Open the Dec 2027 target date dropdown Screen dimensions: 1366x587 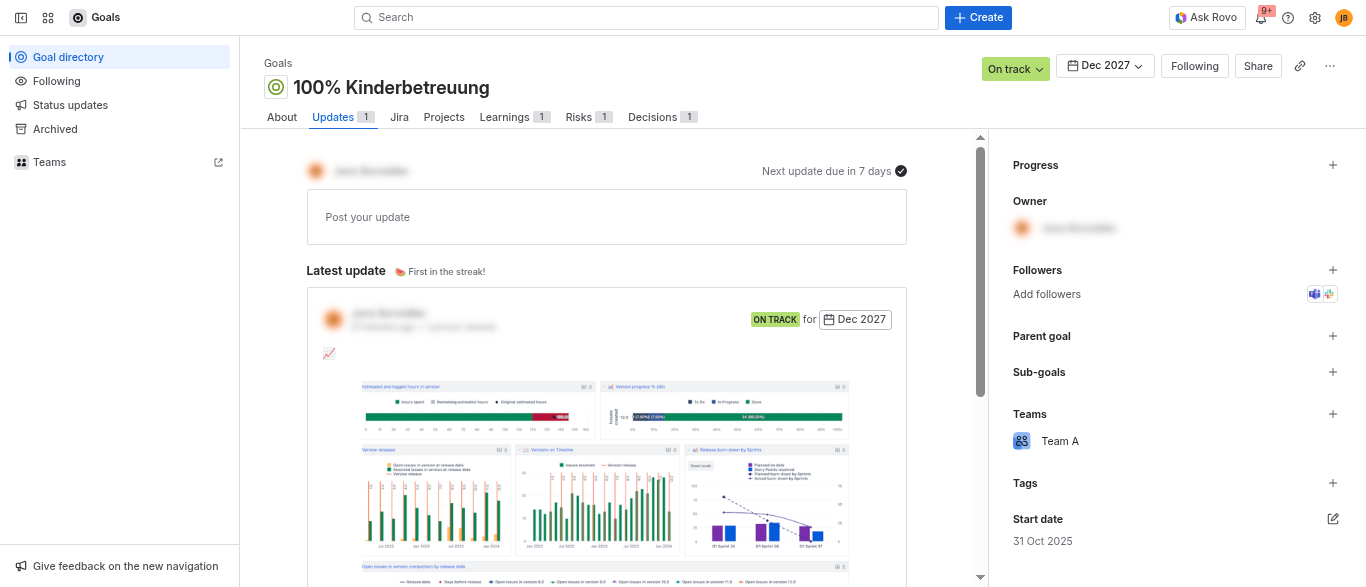(x=1105, y=66)
